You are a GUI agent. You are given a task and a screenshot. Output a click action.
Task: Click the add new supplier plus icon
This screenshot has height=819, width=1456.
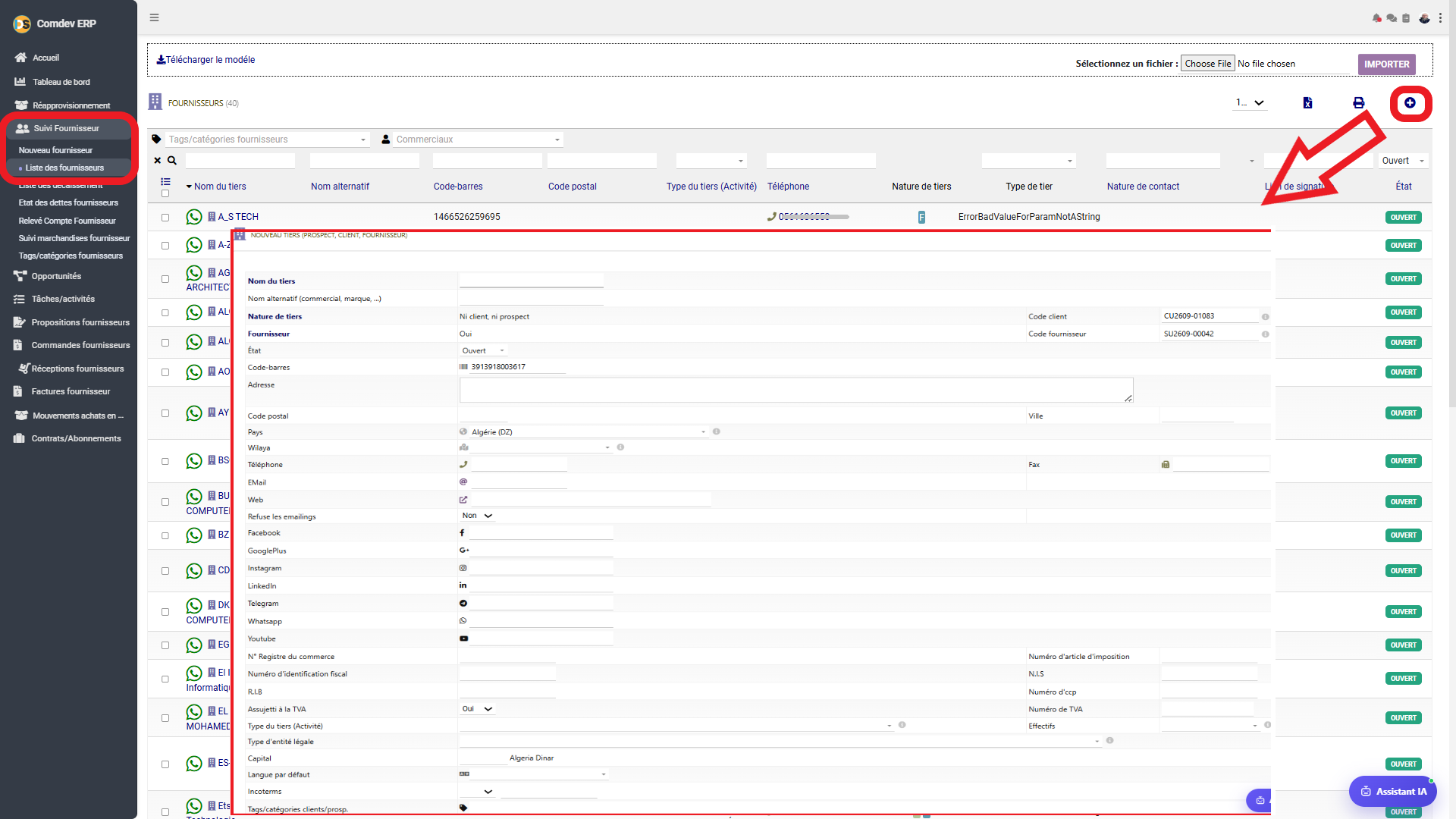click(x=1410, y=103)
